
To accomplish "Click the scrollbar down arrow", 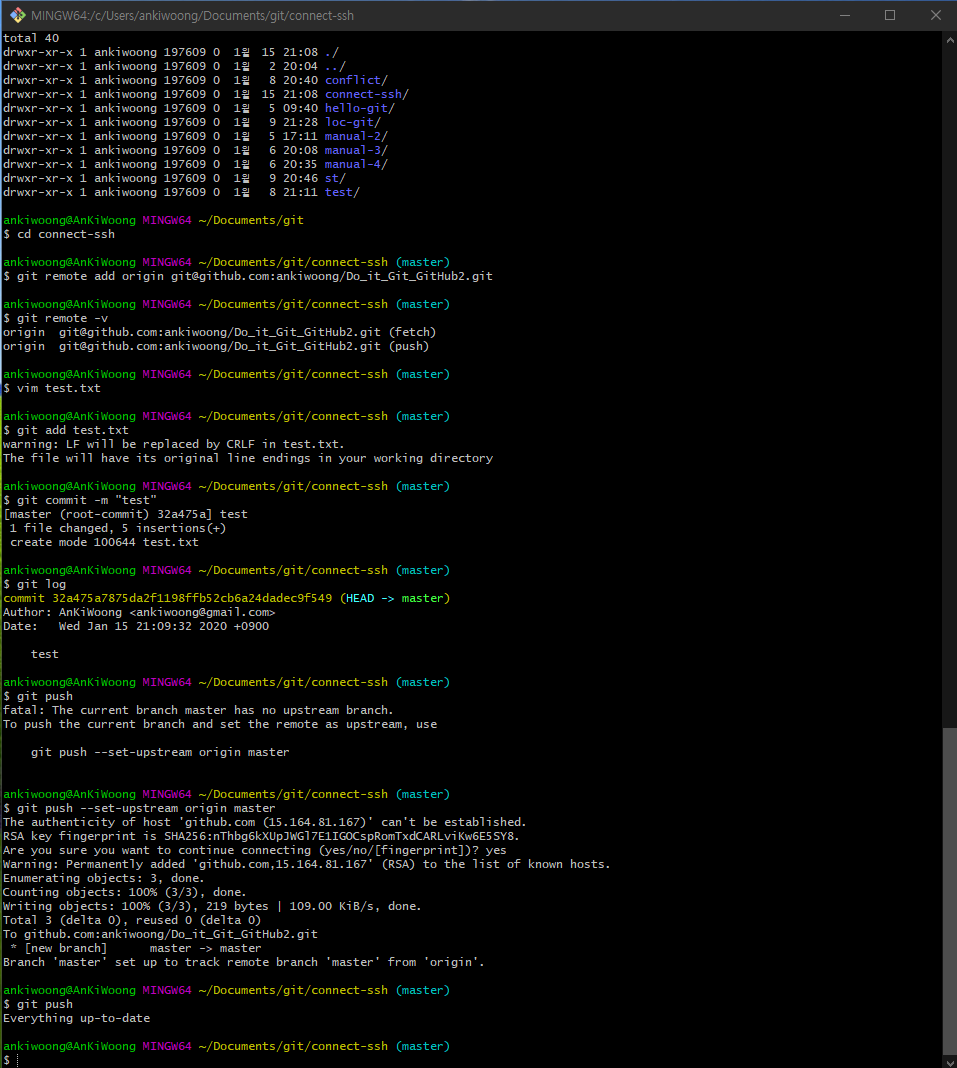I will click(950, 1061).
